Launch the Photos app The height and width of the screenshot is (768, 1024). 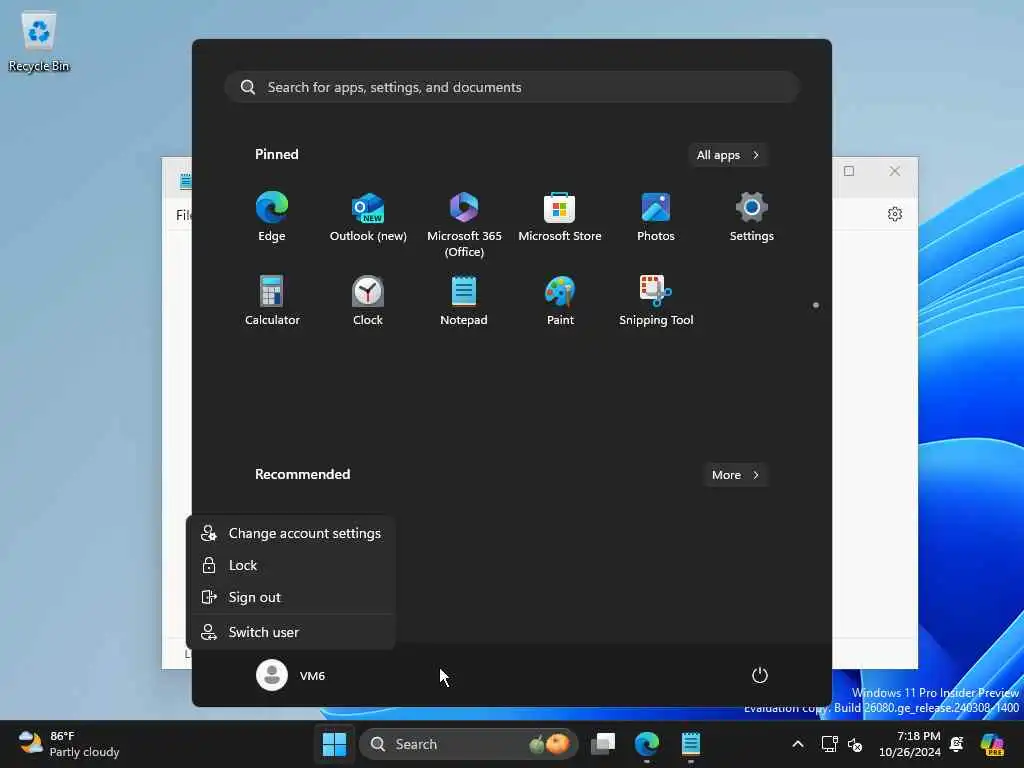(656, 217)
